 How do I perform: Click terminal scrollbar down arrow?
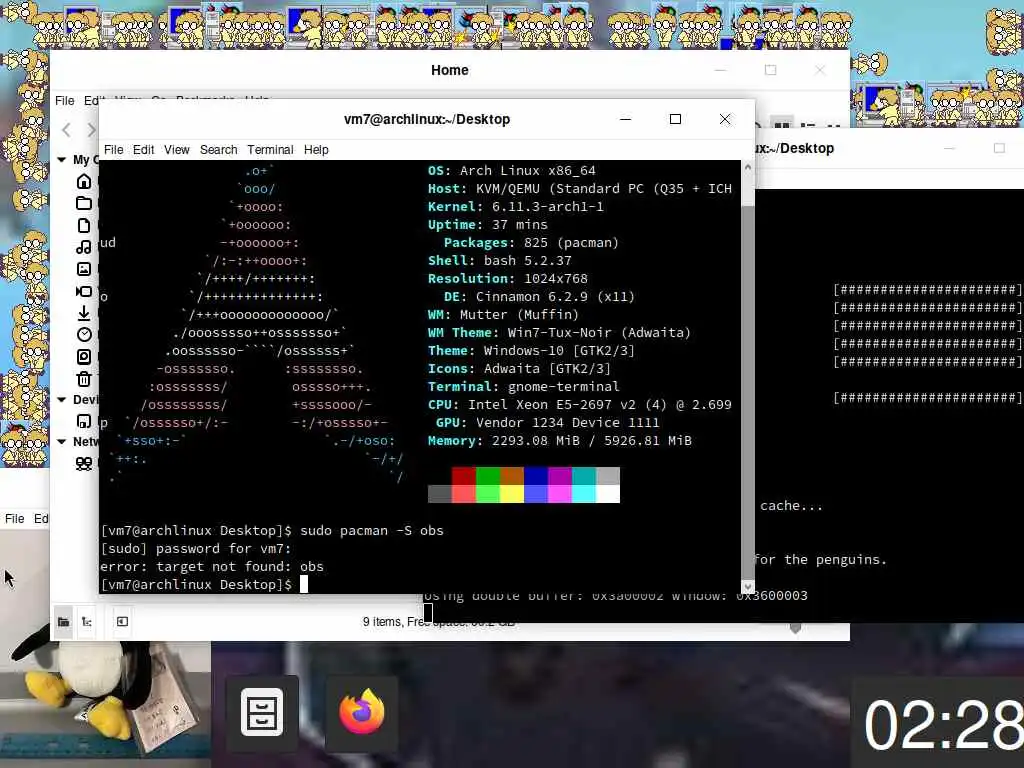pos(748,586)
